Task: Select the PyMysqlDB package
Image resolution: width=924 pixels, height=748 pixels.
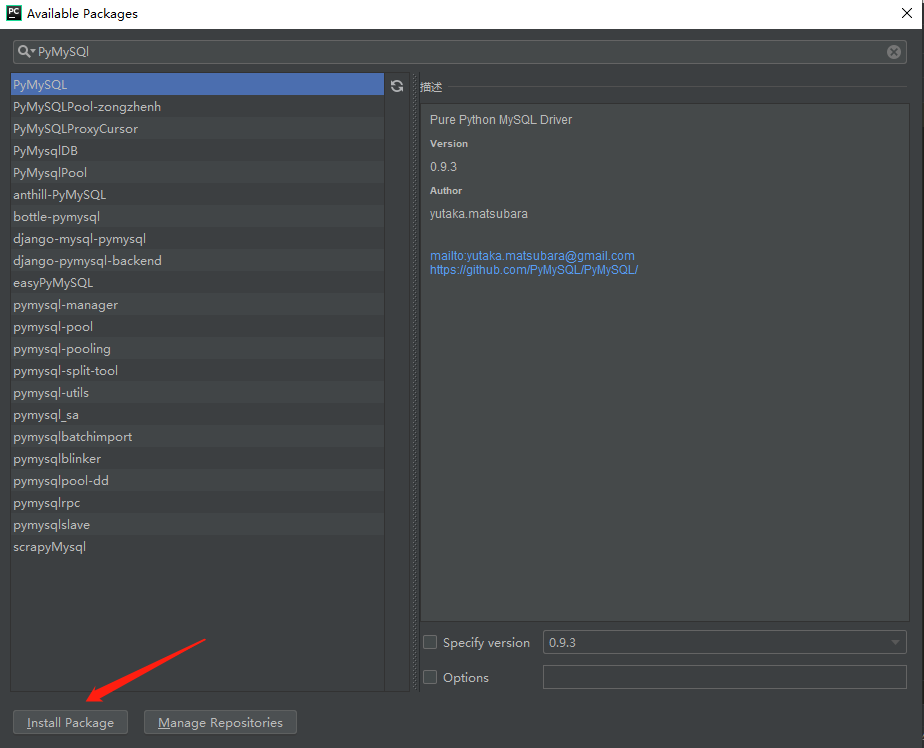Action: point(197,150)
